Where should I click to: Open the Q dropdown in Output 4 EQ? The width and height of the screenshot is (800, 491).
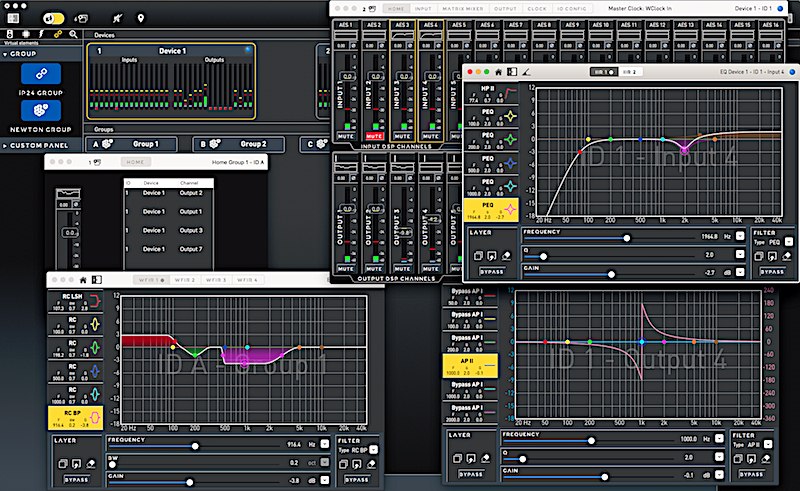719,457
